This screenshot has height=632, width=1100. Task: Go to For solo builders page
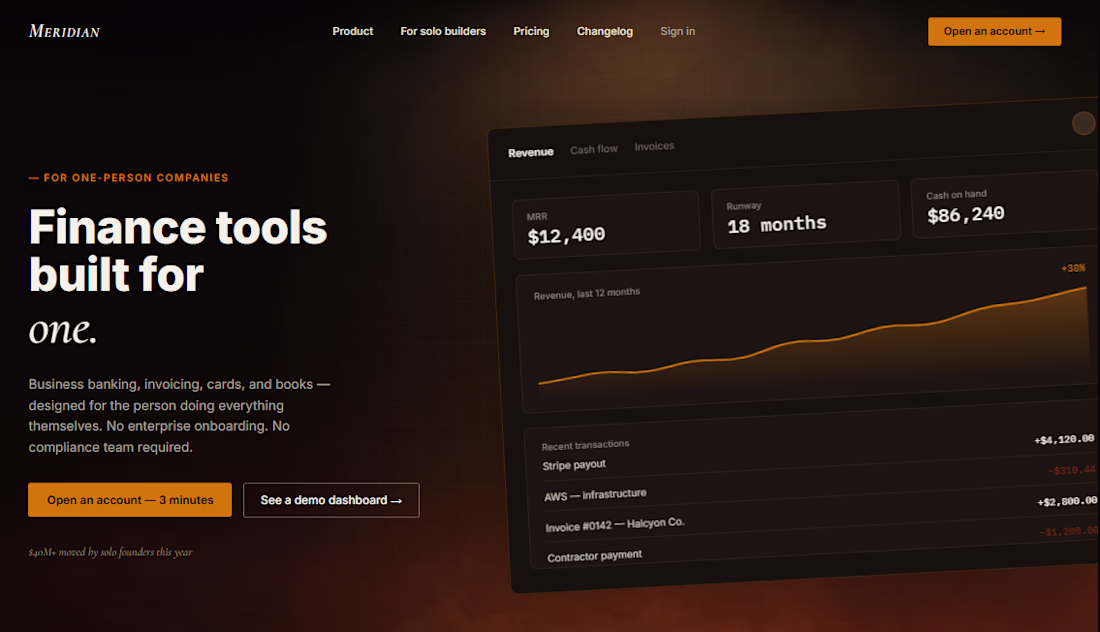[x=443, y=32]
